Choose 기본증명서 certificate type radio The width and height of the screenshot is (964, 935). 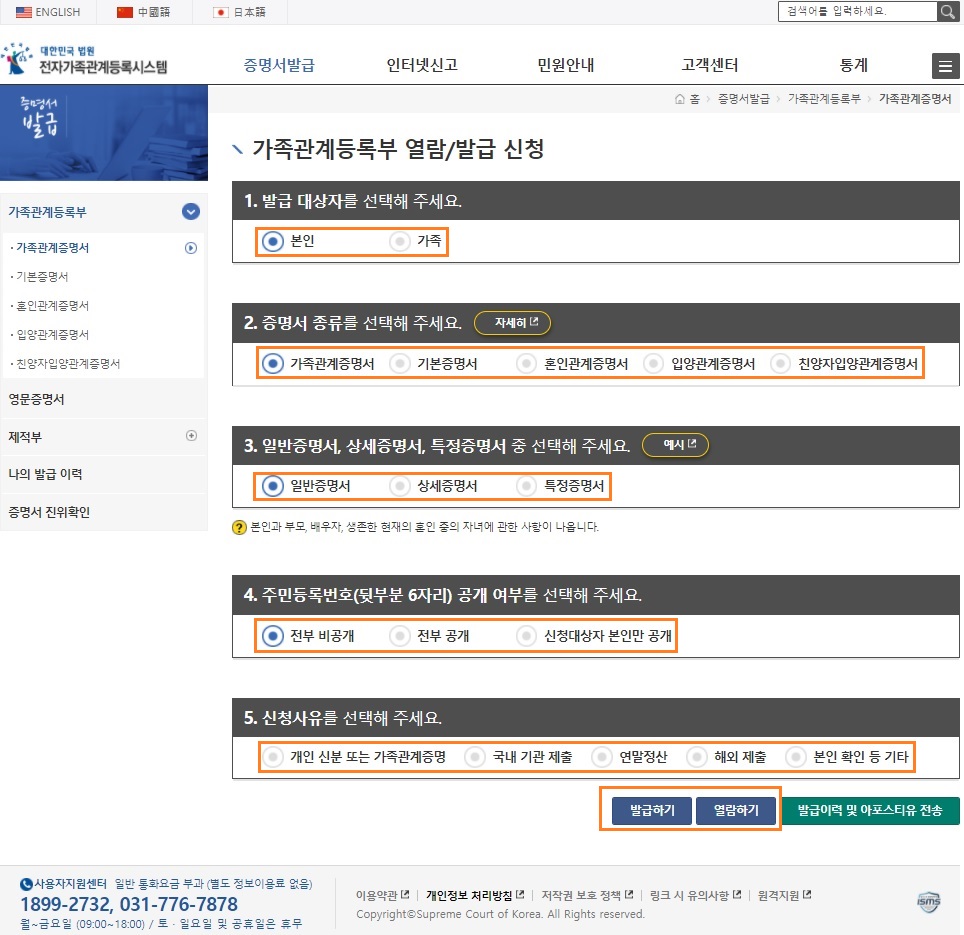(400, 364)
